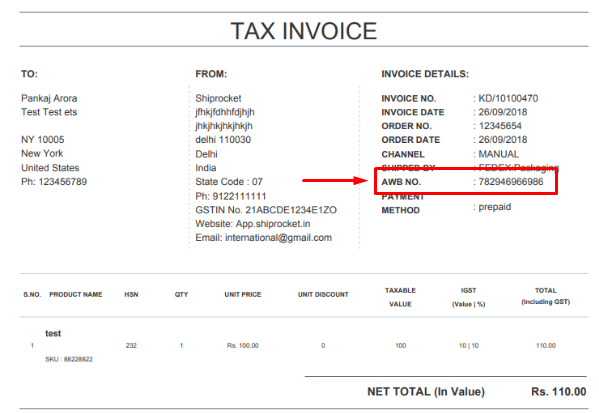Click the order number 12345654
599x413 pixels.
[500, 126]
